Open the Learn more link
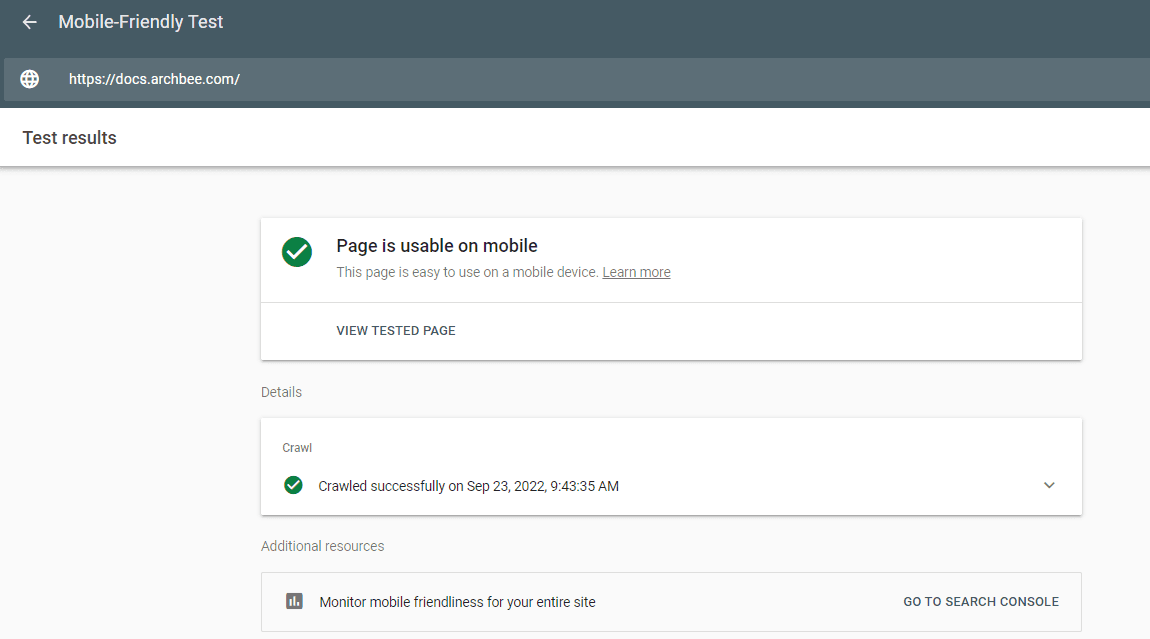This screenshot has width=1150, height=639. coord(636,272)
